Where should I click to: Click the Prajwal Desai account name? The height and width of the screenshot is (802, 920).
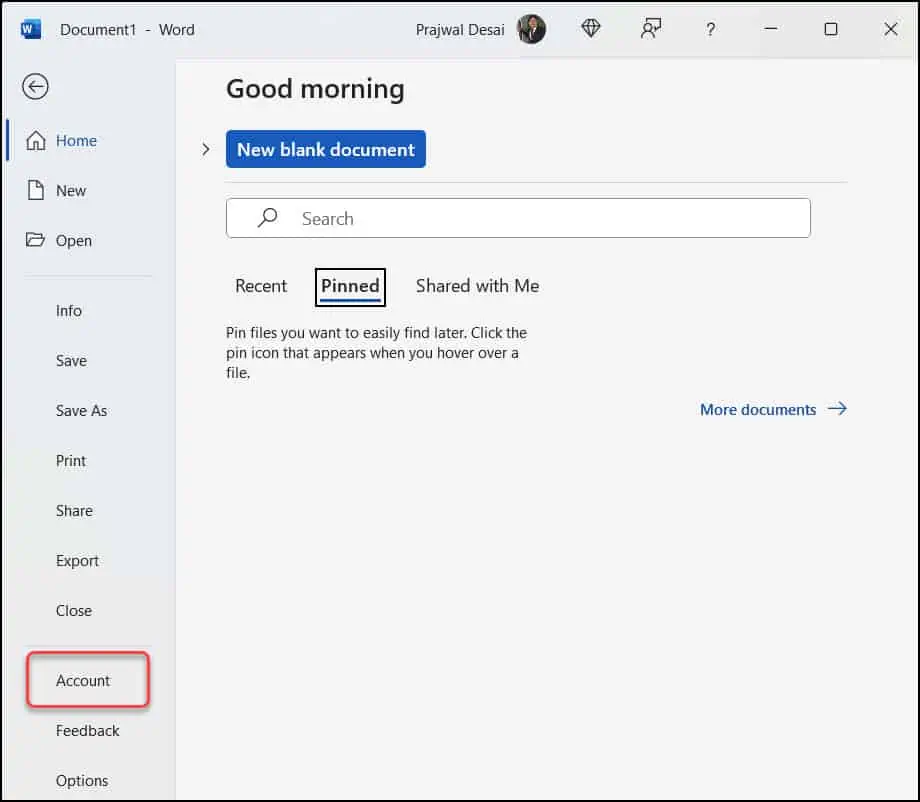[x=460, y=30]
